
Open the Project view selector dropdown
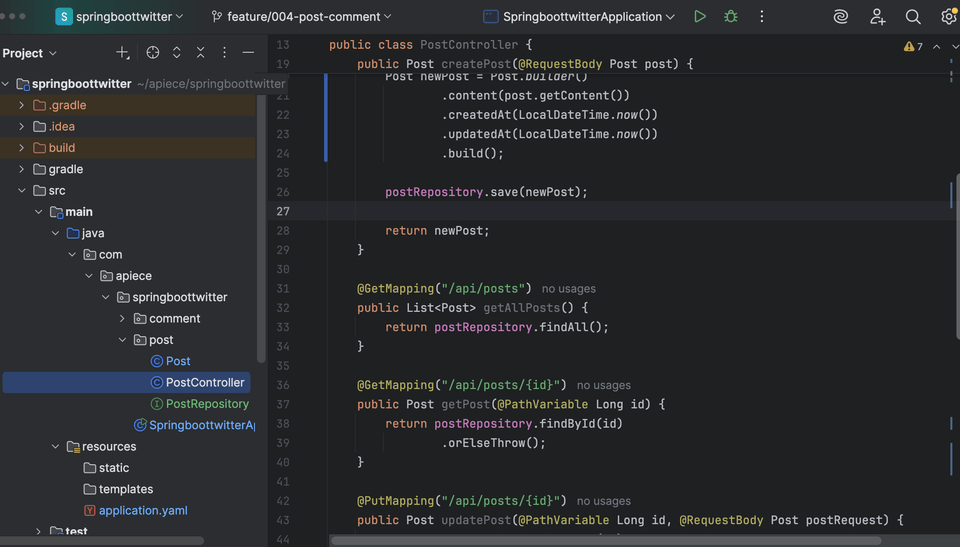[29, 53]
